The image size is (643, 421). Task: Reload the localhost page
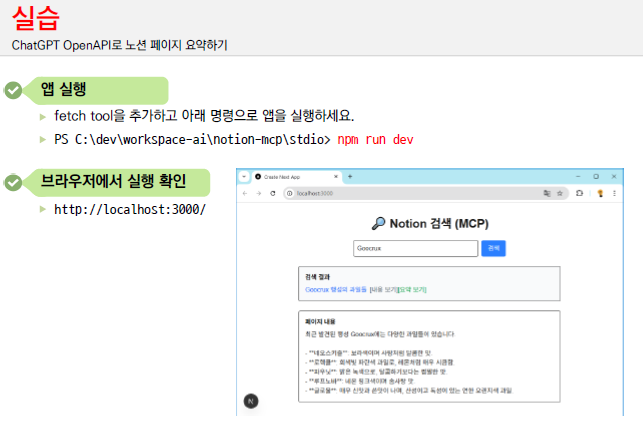273,193
